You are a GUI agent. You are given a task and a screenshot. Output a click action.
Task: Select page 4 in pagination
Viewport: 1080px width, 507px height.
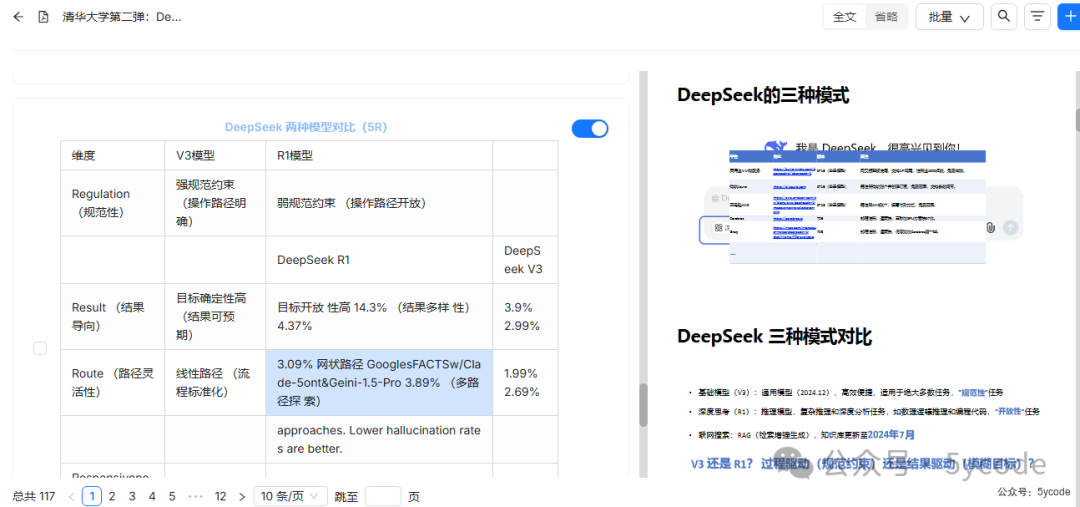(x=152, y=496)
